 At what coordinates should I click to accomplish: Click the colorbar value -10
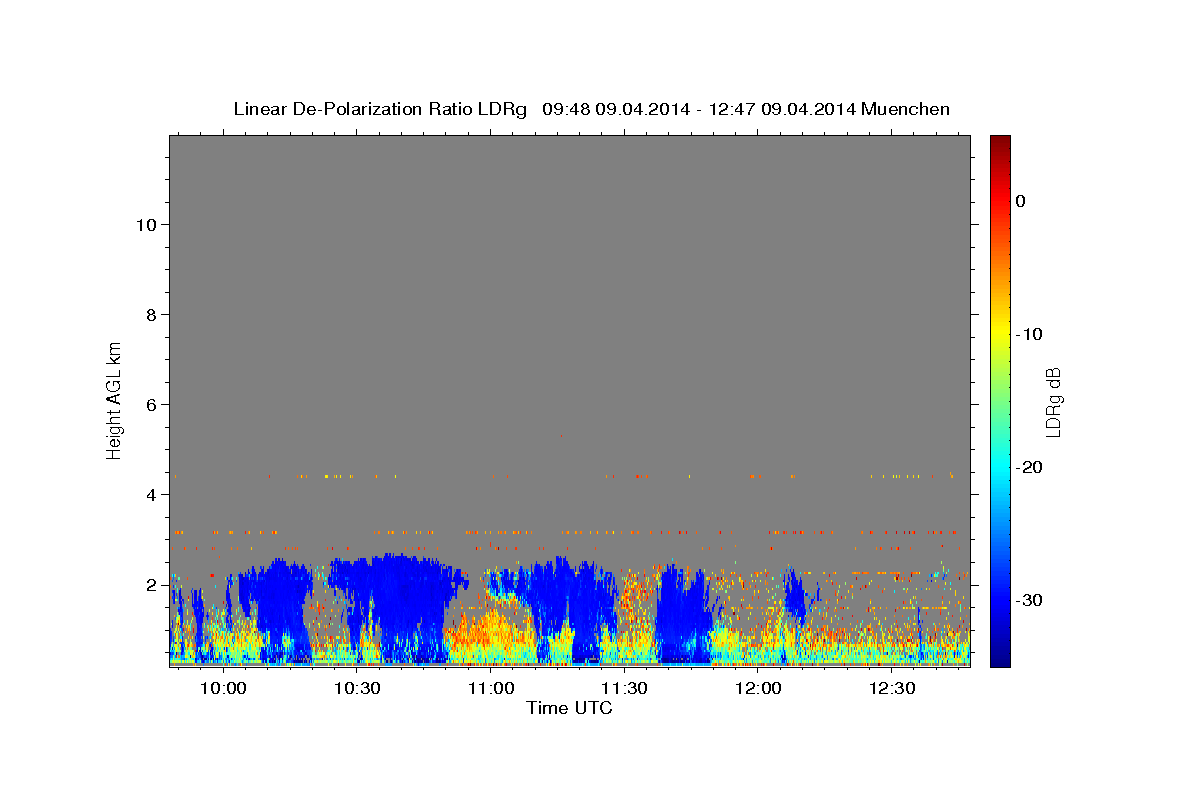pyautogui.click(x=1029, y=334)
